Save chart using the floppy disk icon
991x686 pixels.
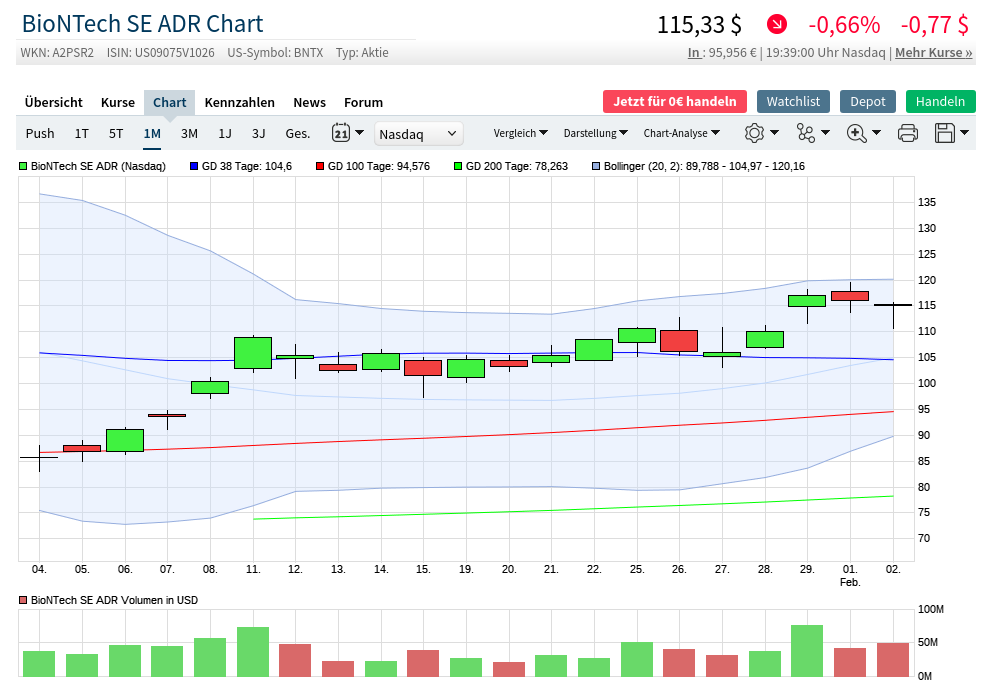pos(945,133)
